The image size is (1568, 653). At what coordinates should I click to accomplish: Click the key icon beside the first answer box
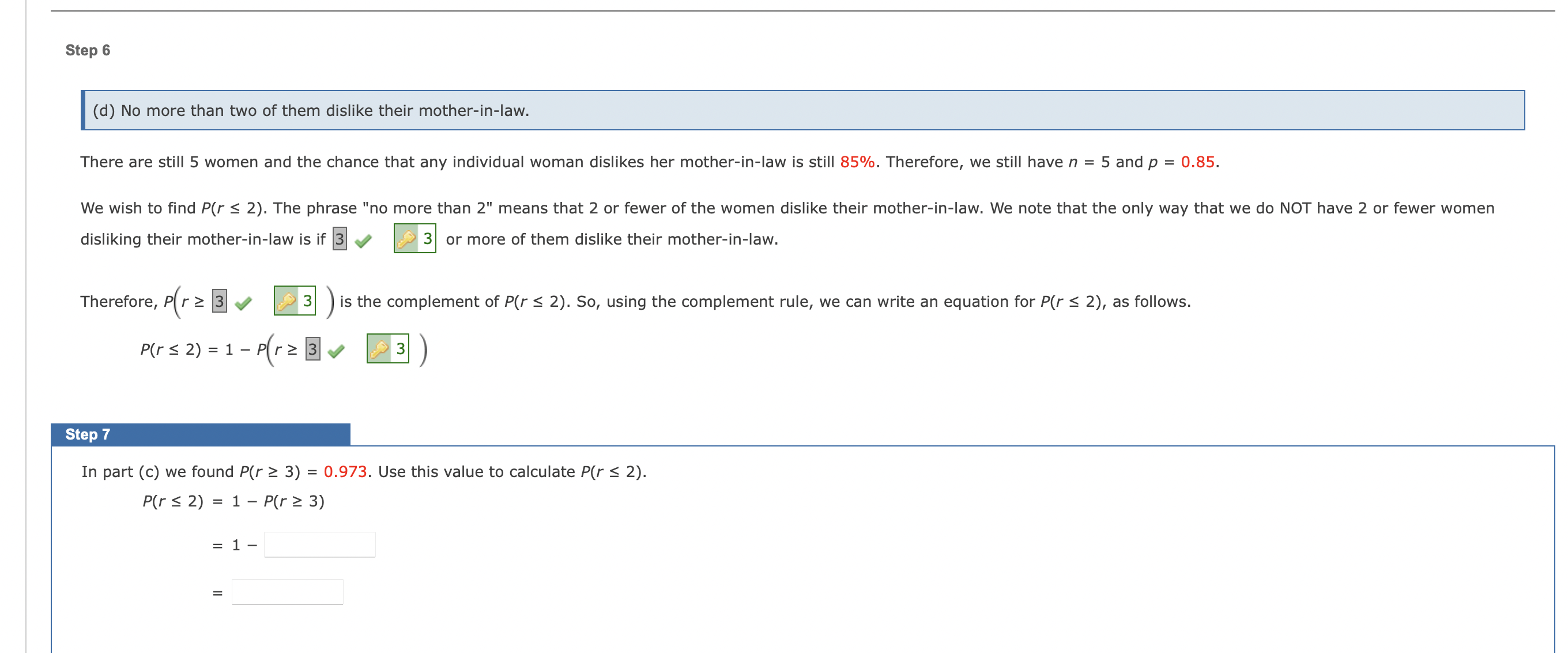406,238
